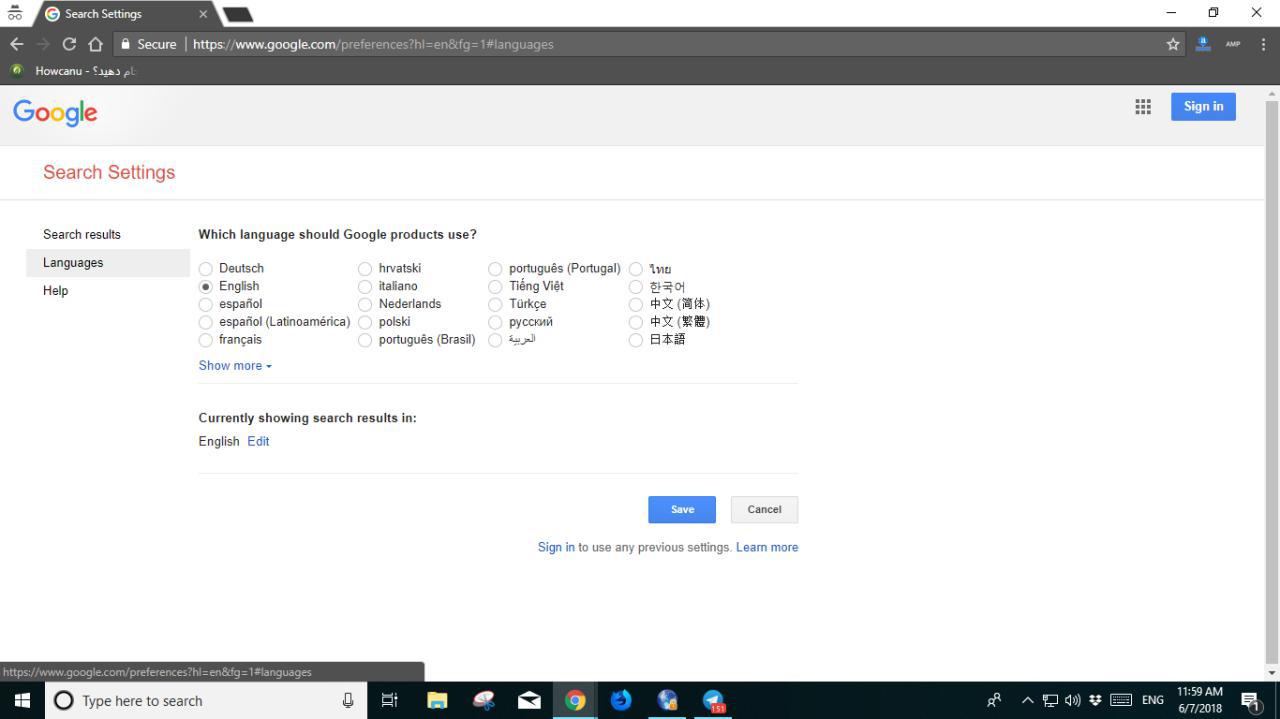Choose español (Latinoamérica) option
The image size is (1280, 719).
206,323
